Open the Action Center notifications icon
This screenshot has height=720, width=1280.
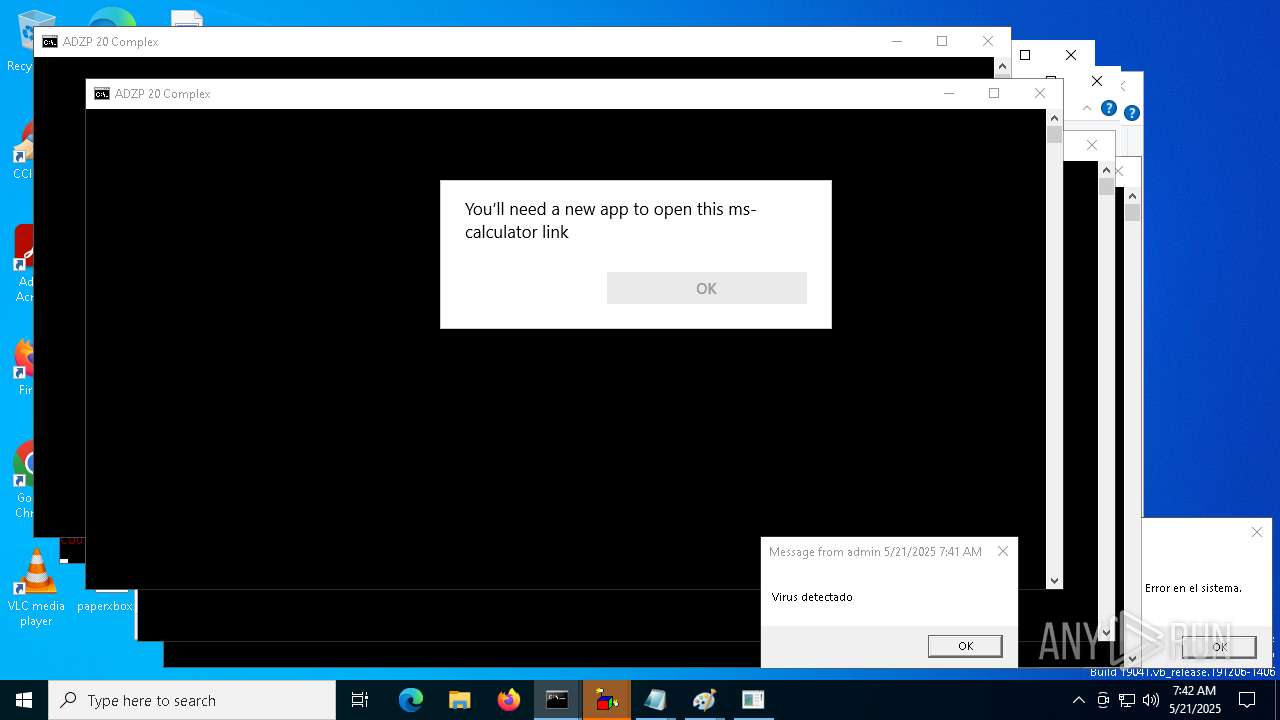pos(1247,700)
